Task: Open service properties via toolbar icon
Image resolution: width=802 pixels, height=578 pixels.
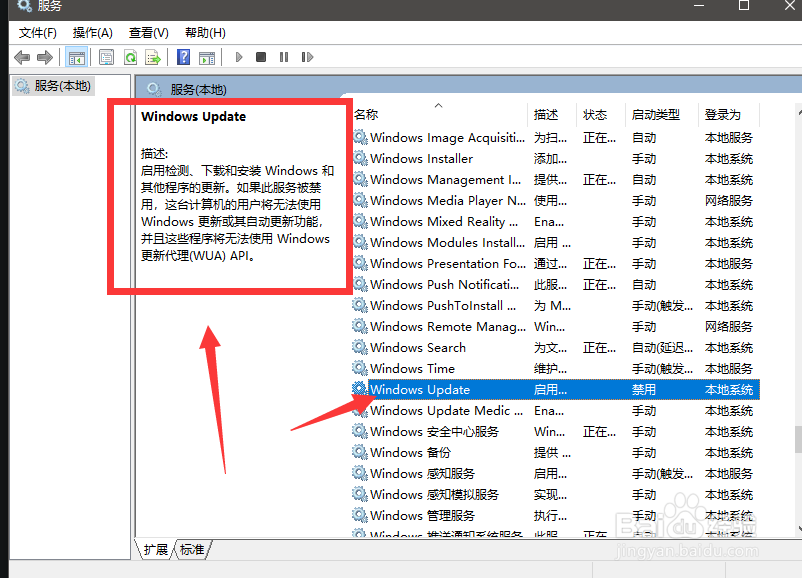Action: 106,57
